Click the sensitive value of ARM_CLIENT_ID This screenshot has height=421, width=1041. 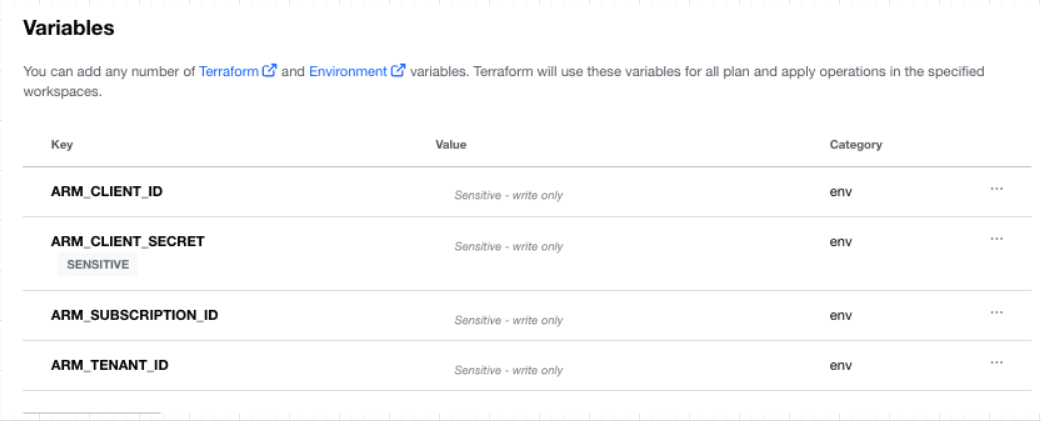click(508, 196)
